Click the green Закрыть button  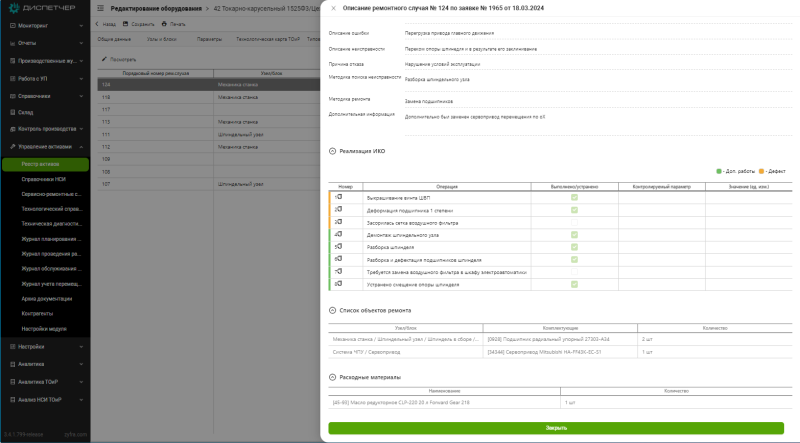pos(556,428)
